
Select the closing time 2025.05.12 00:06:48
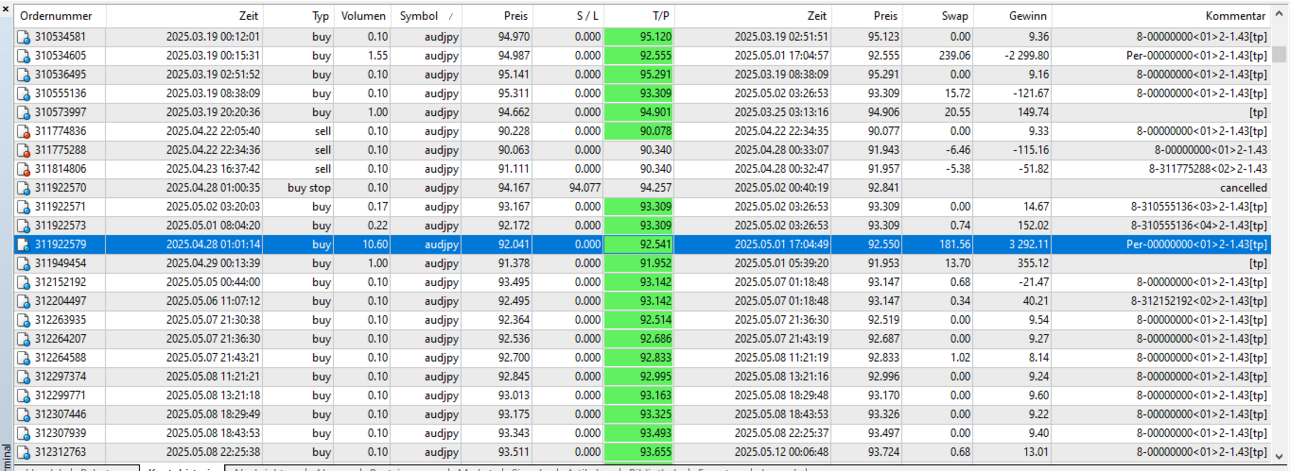click(781, 451)
